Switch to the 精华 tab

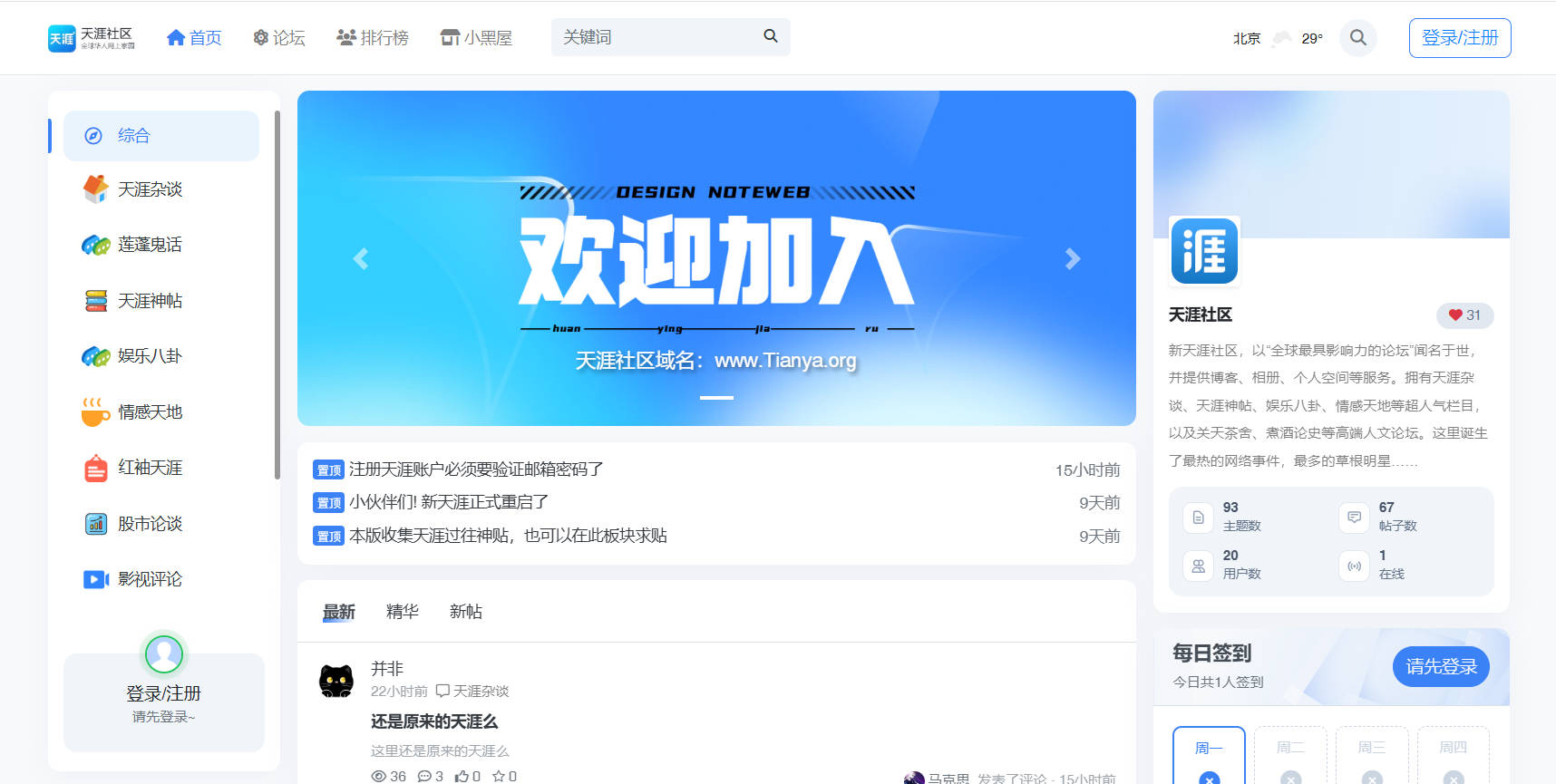(403, 612)
